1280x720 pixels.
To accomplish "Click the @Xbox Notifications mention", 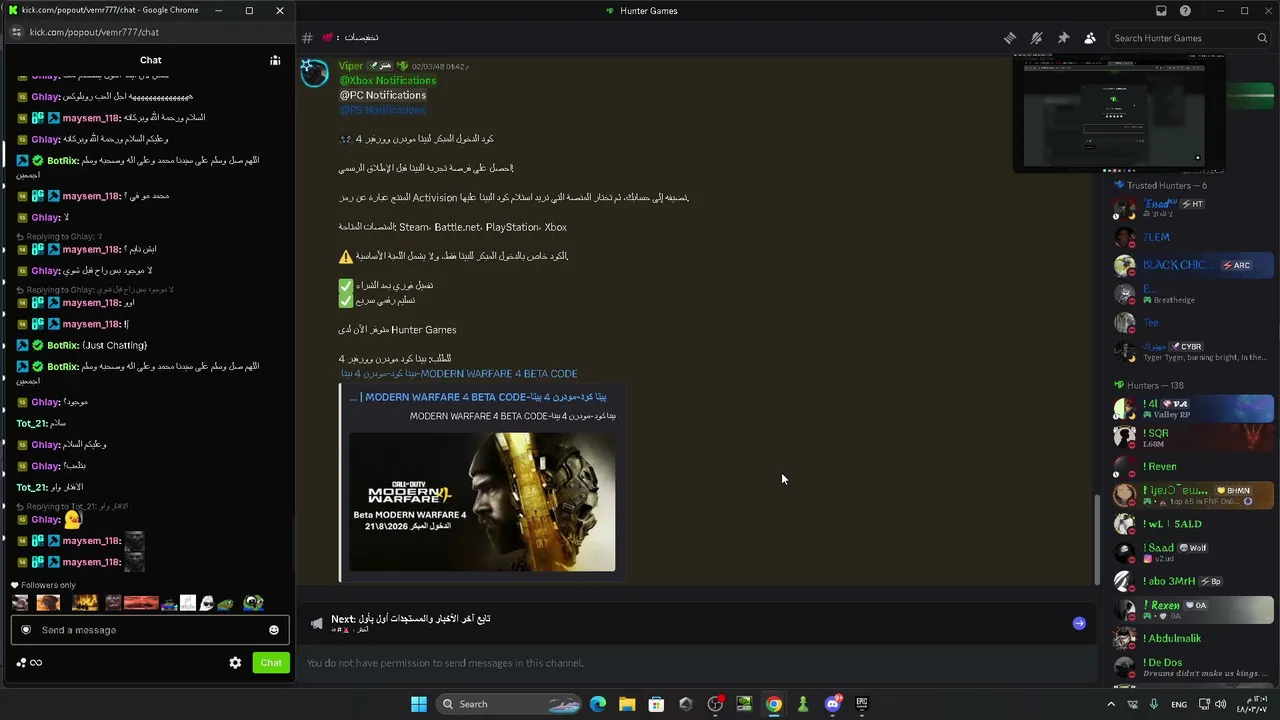I will pos(387,80).
